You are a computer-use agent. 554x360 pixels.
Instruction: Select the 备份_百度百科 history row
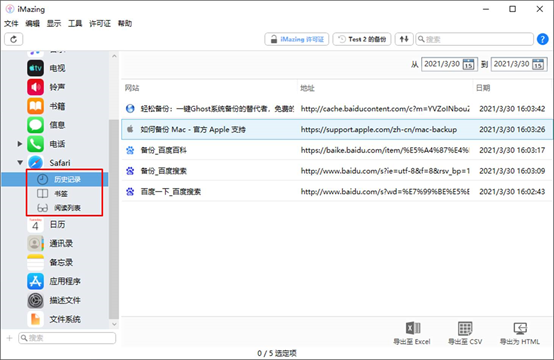click(x=336, y=151)
